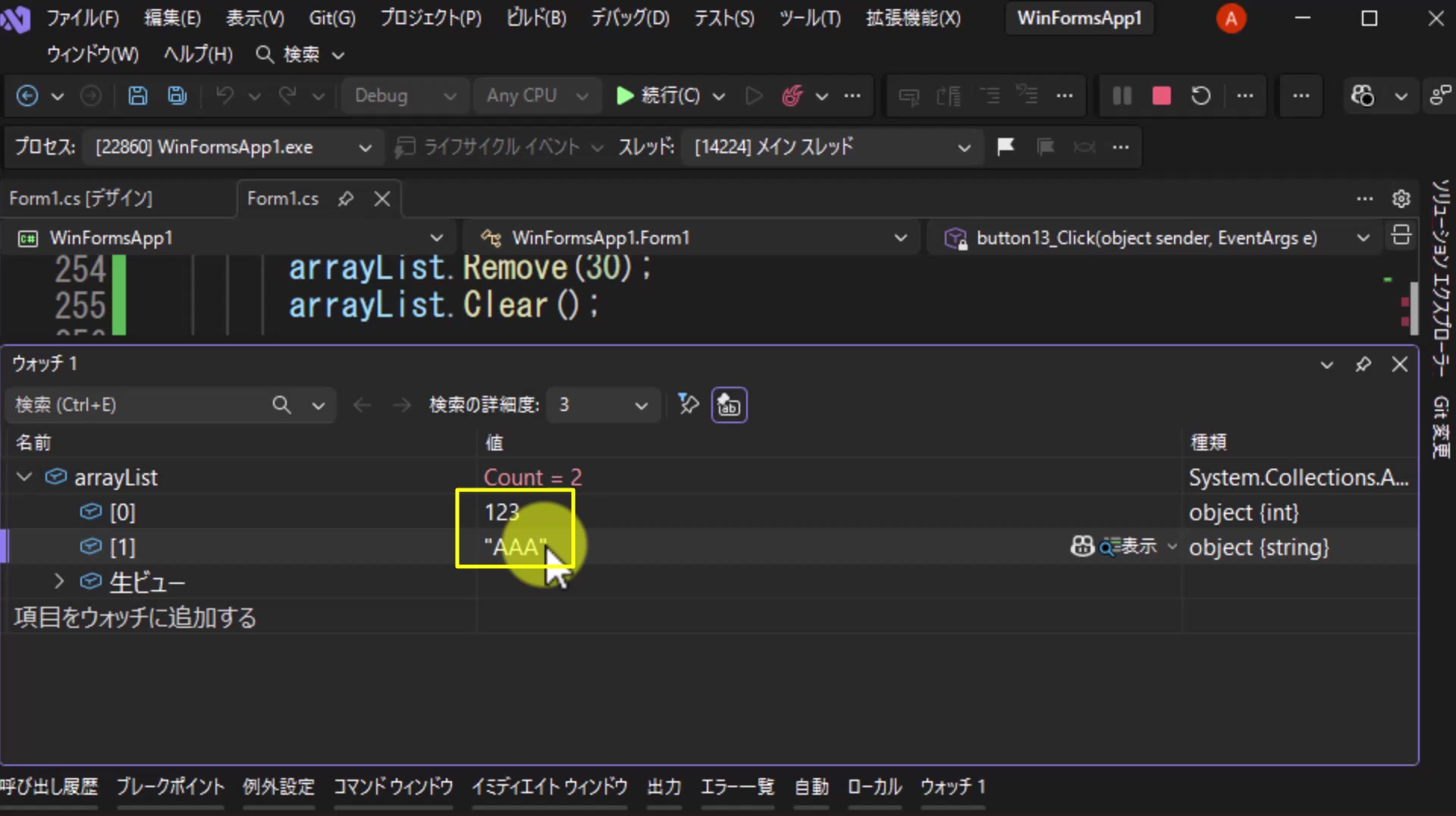This screenshot has height=816, width=1456.
Task: Click the search magnifier in Watch panel
Action: pos(281,405)
